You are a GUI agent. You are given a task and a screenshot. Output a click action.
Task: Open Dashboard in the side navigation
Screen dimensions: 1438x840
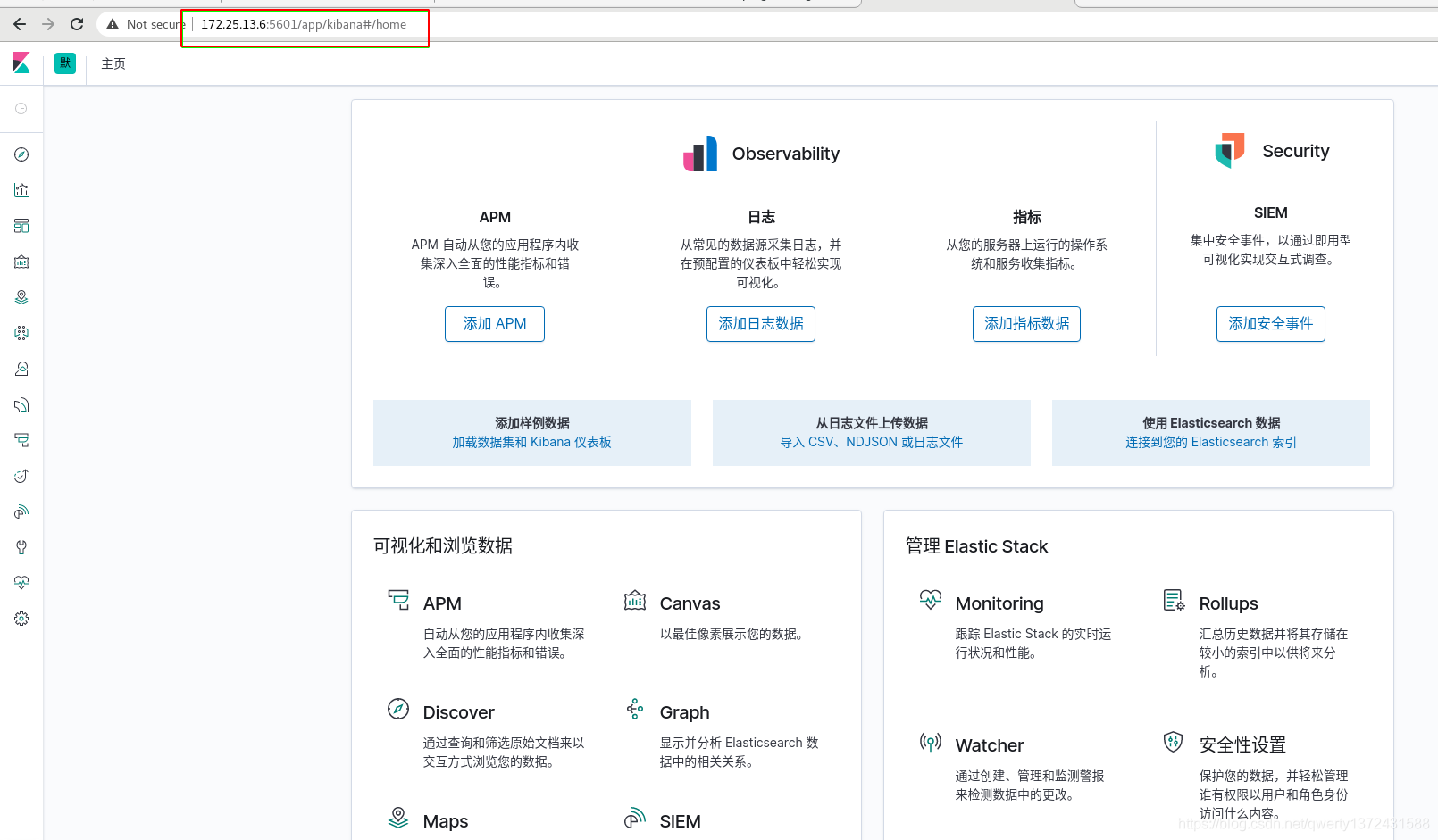point(21,226)
